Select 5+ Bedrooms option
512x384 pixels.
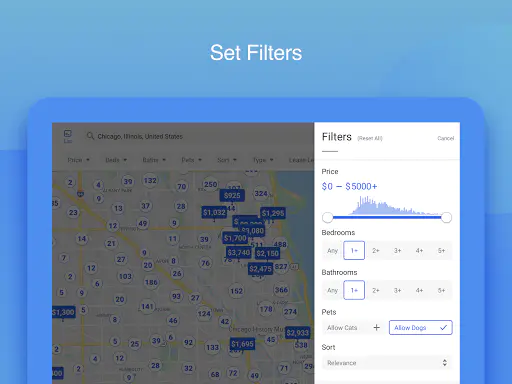(441, 250)
